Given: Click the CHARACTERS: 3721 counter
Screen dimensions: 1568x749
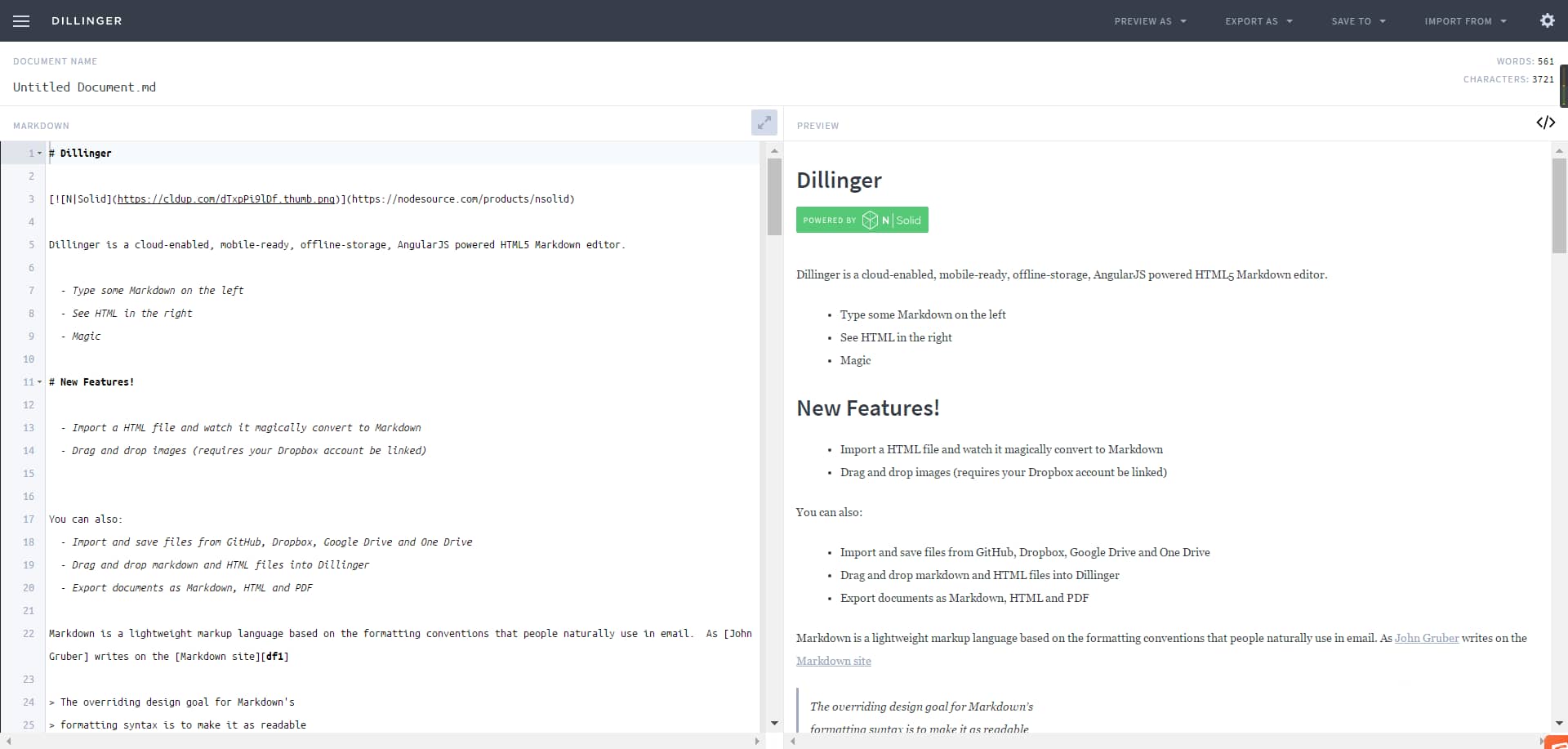Looking at the screenshot, I should tap(1508, 79).
